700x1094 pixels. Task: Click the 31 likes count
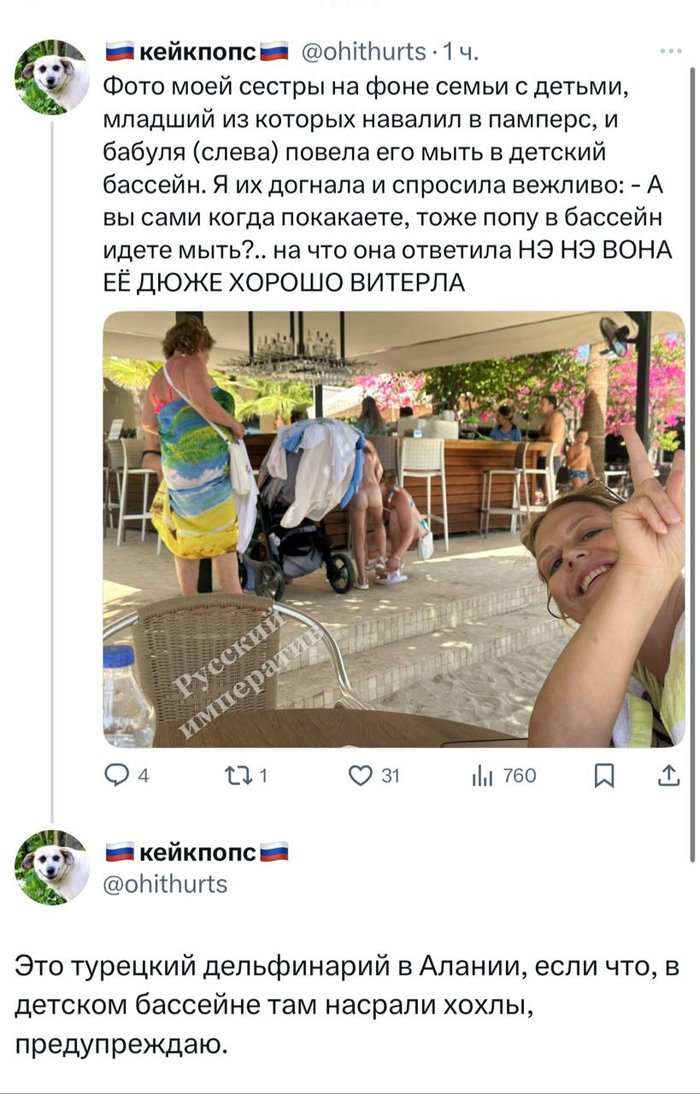tap(391, 776)
